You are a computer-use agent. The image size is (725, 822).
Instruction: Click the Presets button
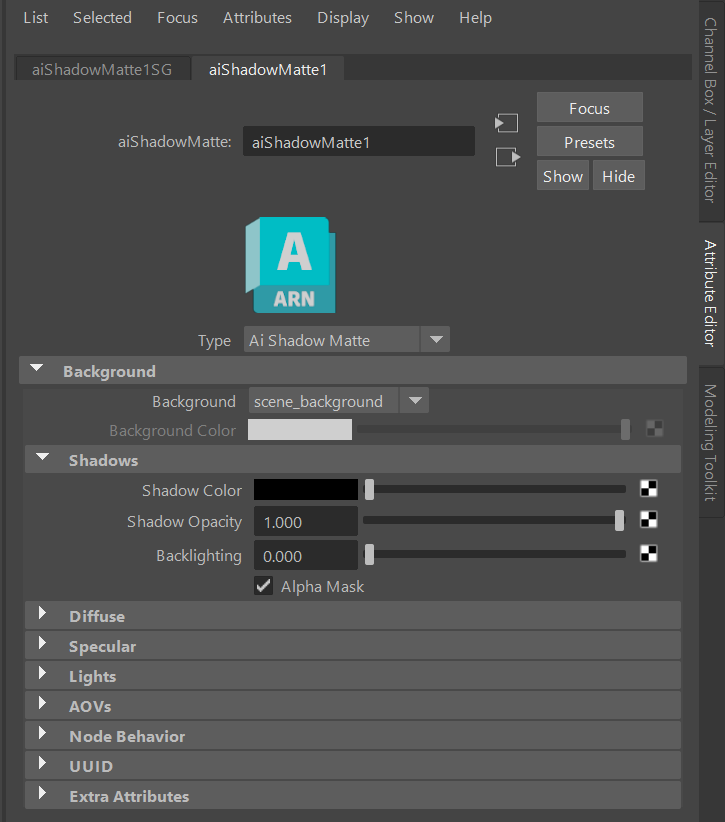pos(590,142)
